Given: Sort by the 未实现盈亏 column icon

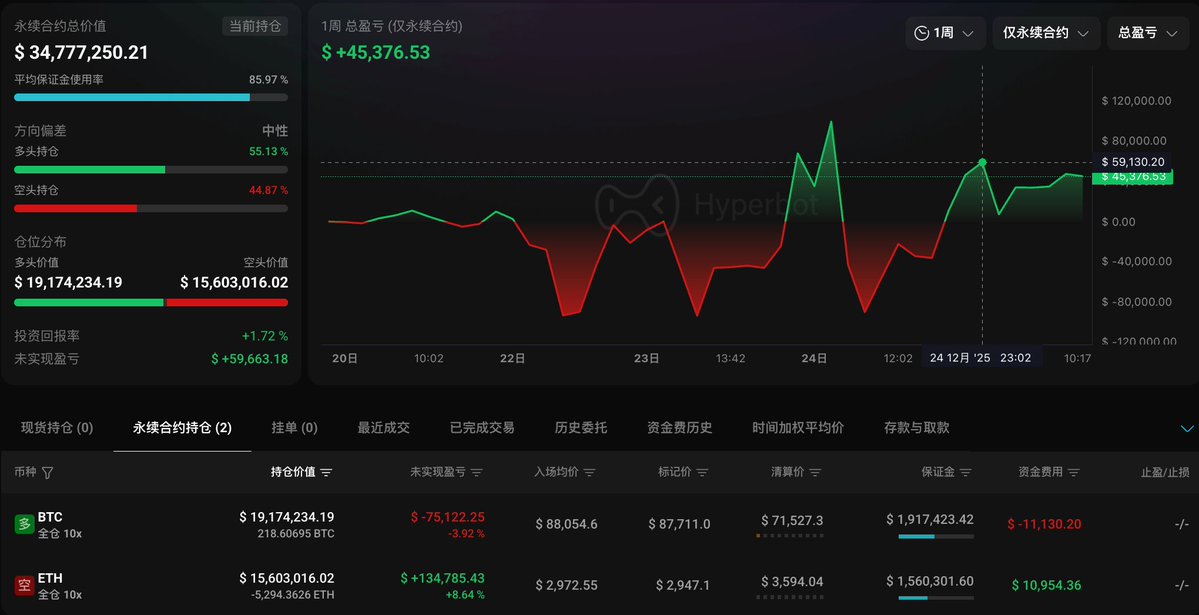Looking at the screenshot, I should [x=476, y=473].
